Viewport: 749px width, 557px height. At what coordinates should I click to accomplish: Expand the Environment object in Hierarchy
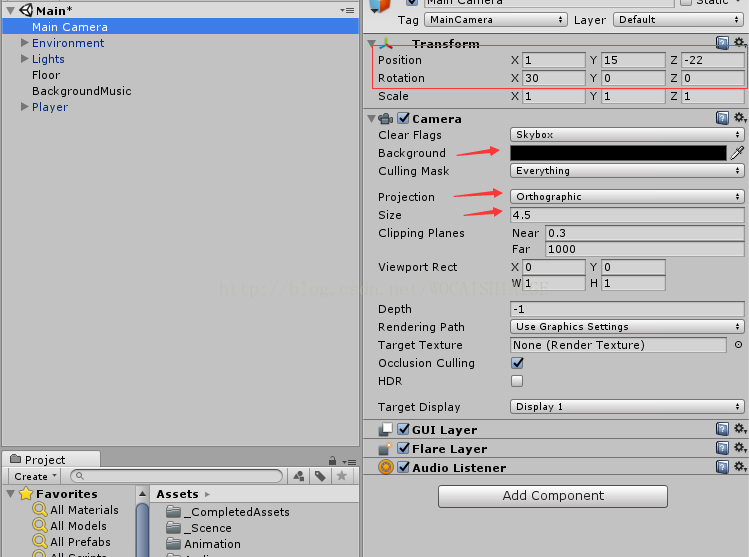24,43
